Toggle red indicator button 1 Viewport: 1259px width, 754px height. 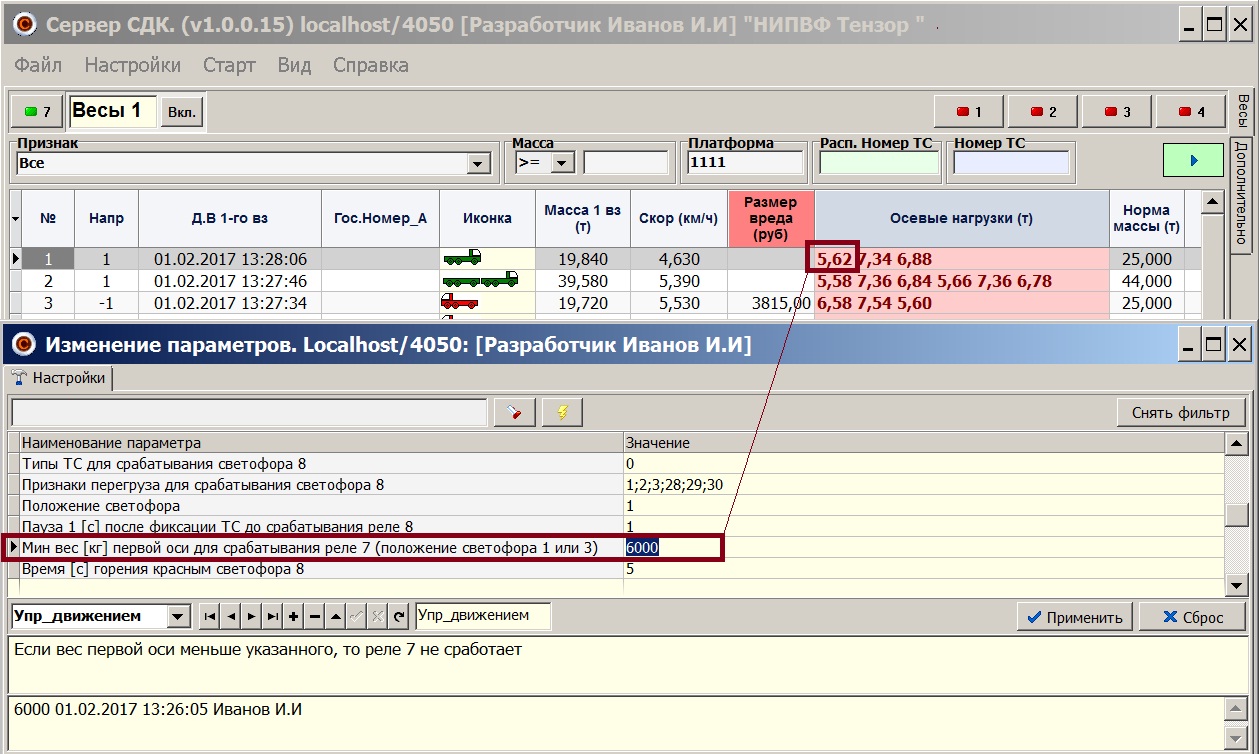(x=969, y=111)
